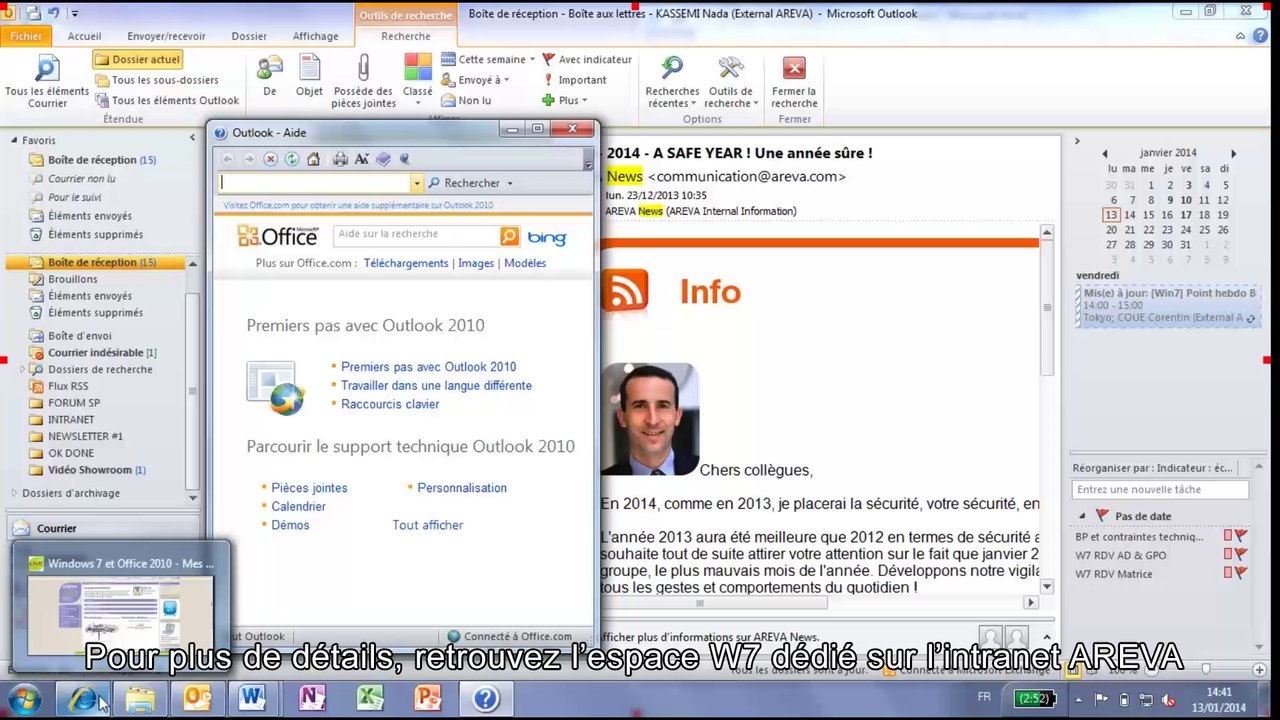The width and height of the screenshot is (1280, 720).
Task: Switch to the Dossier tab
Action: [249, 36]
